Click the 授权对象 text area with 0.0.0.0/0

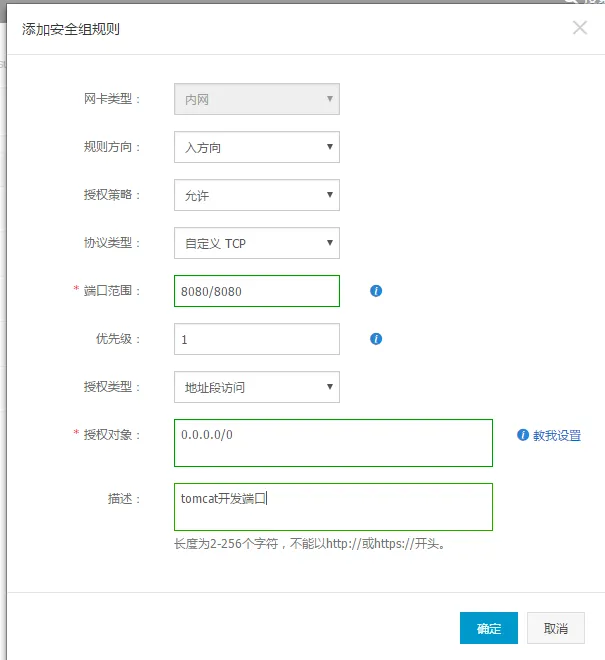pyautogui.click(x=333, y=443)
